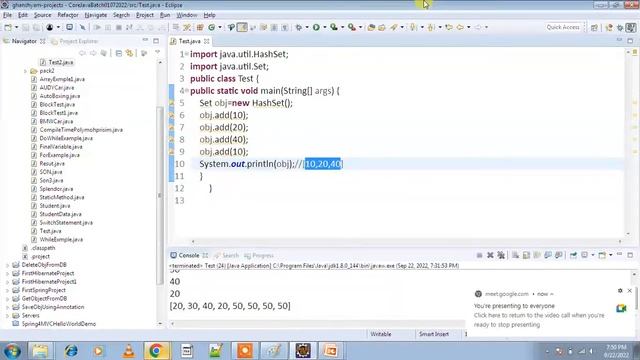Open the Open Console dropdown arrow
Viewport: 640px width, 360px height.
tap(611, 255)
